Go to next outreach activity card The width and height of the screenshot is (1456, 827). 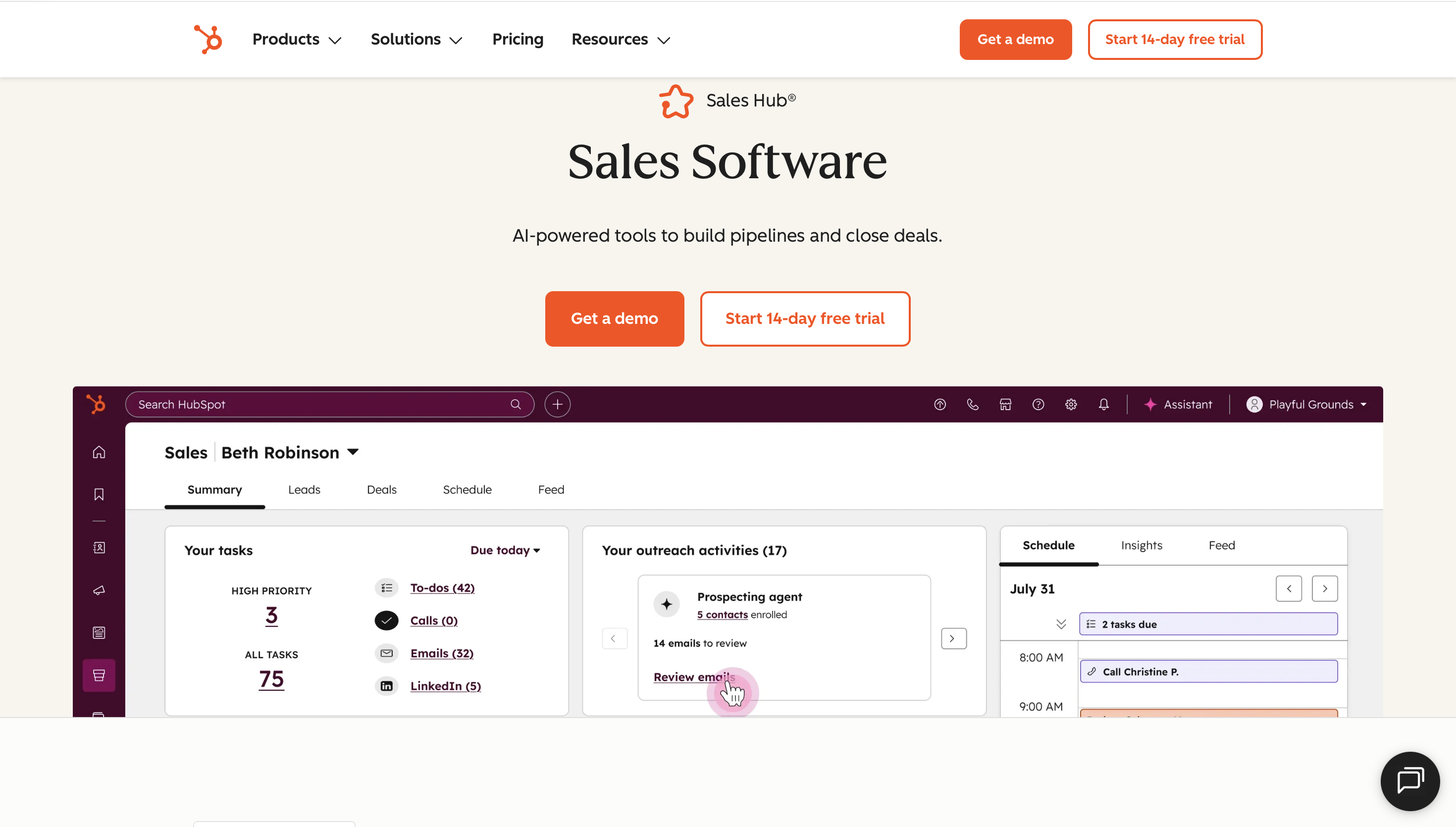[x=953, y=638]
